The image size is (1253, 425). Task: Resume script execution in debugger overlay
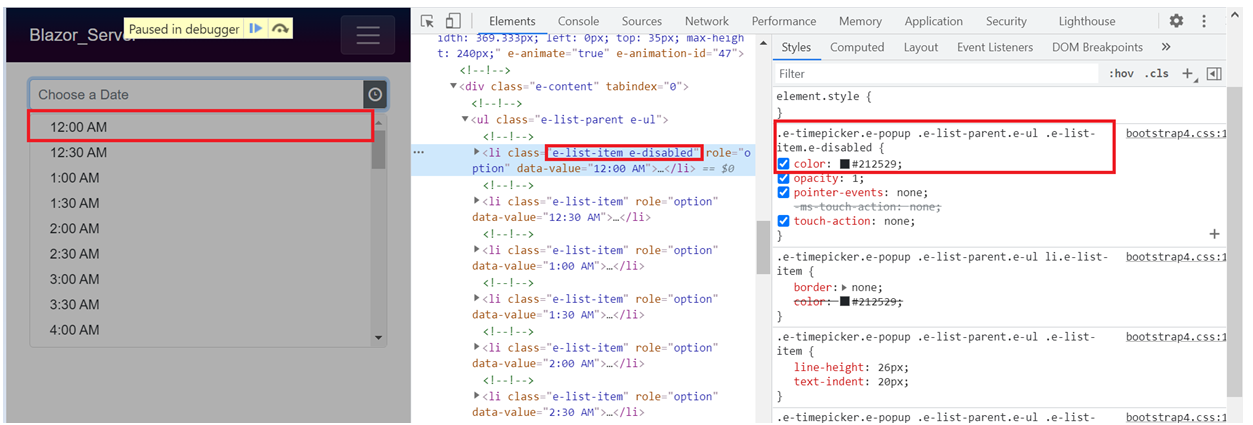[257, 29]
